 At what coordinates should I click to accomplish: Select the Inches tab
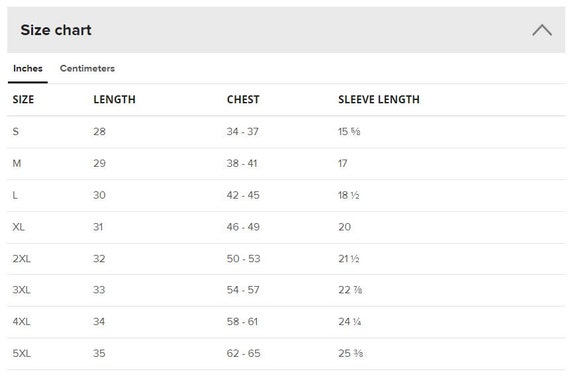tap(28, 68)
